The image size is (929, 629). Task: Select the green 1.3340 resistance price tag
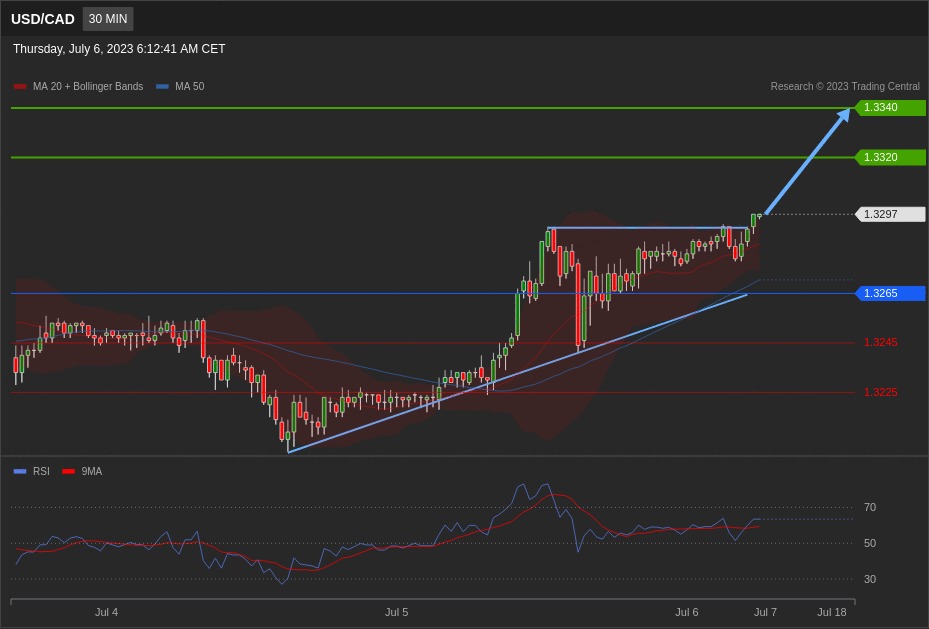pos(890,108)
